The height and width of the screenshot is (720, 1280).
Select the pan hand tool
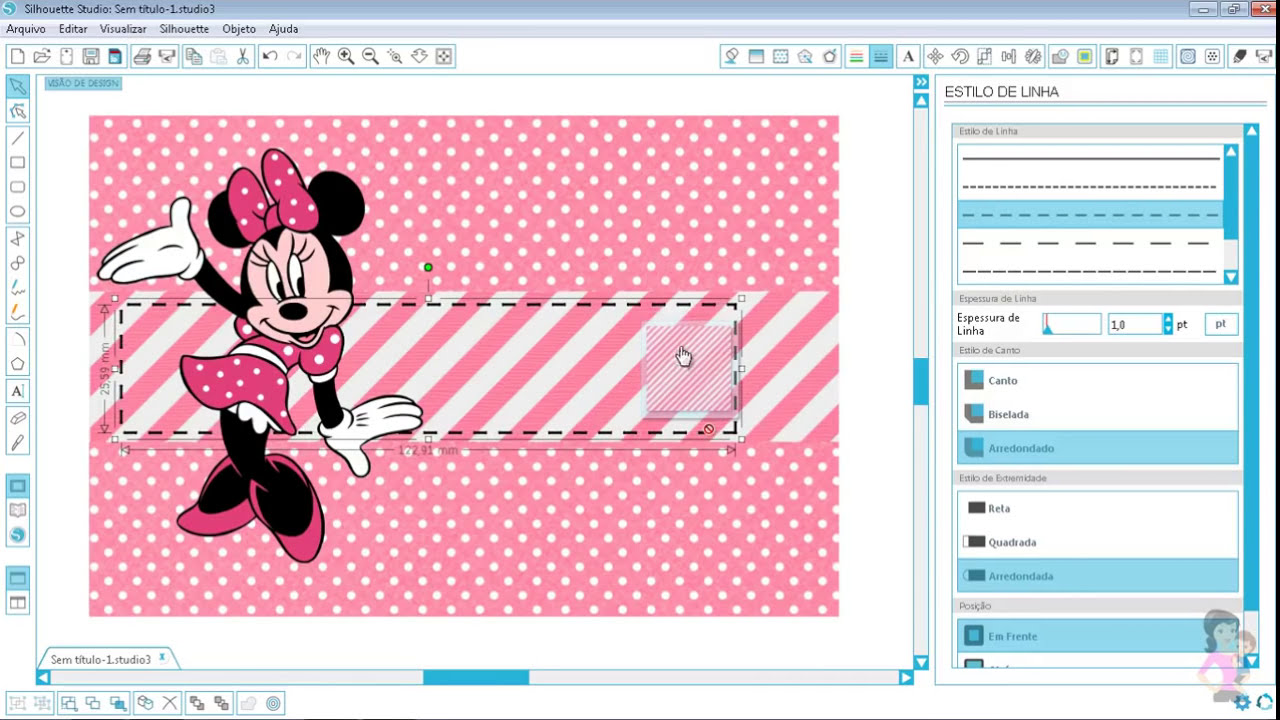click(321, 56)
